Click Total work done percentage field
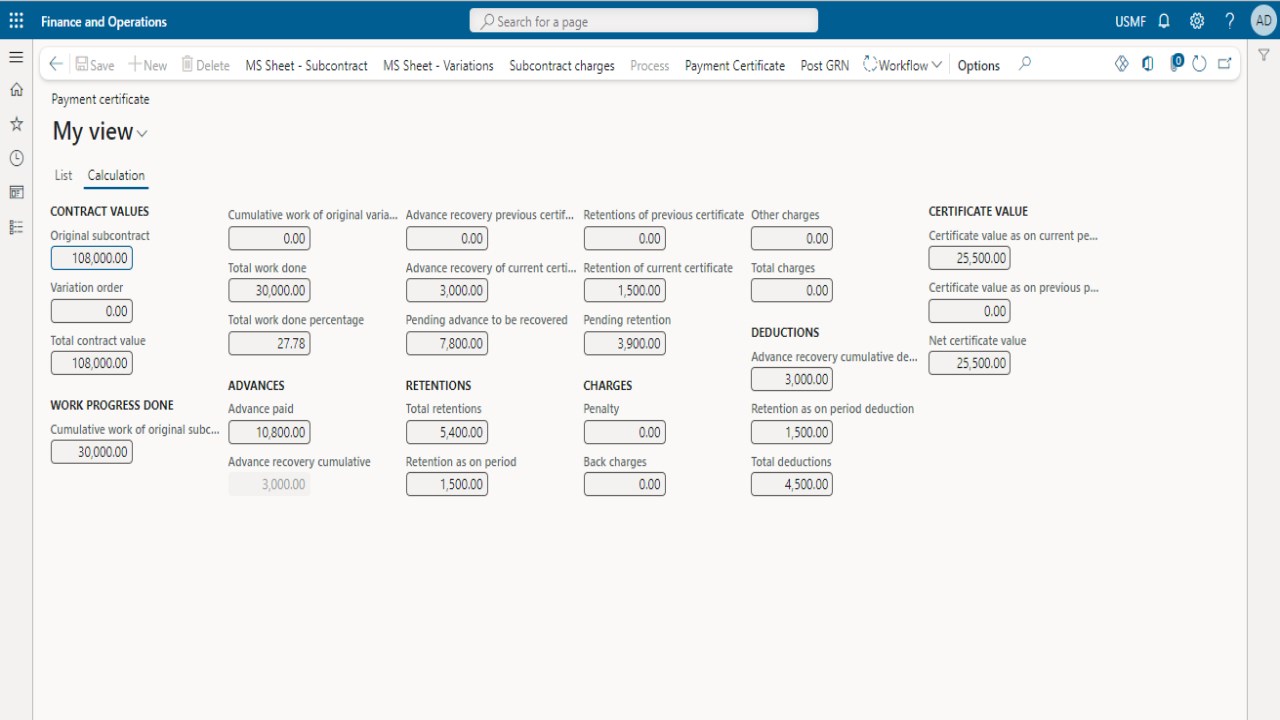Image resolution: width=1280 pixels, height=720 pixels. tap(269, 343)
